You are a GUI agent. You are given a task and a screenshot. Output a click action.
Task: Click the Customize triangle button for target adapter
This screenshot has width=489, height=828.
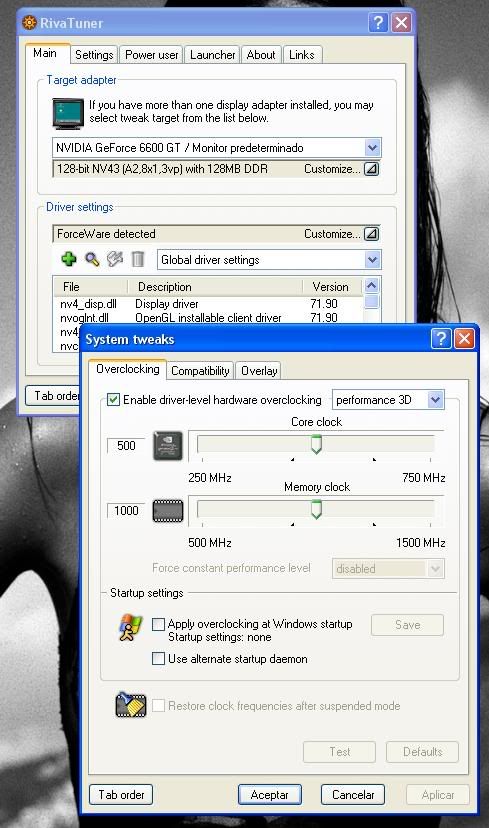pos(372,169)
